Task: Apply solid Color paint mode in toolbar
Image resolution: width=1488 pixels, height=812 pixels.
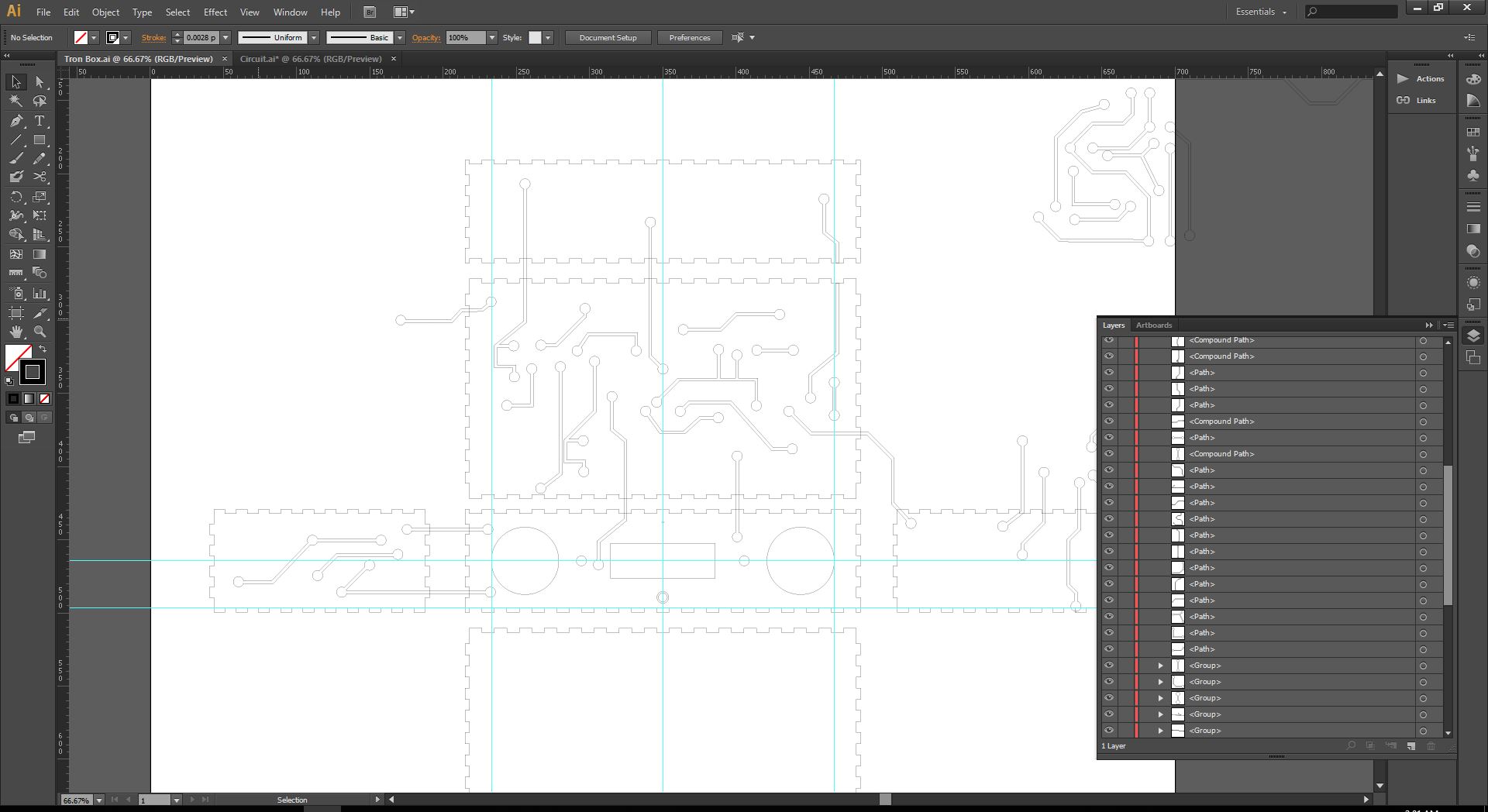Action: (13, 398)
